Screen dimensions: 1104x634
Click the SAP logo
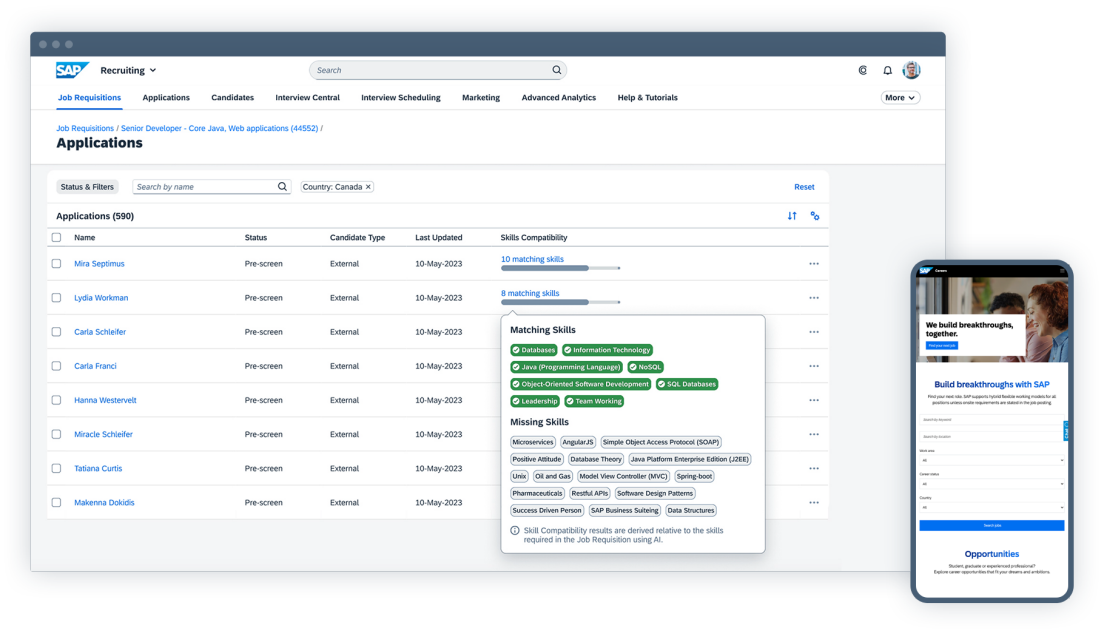pos(72,70)
